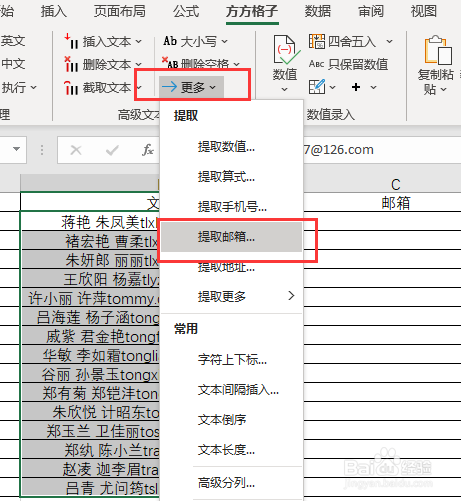Click the cell starting with 吕海莲 杨子涵
The height and width of the screenshot is (501, 461).
90,317
